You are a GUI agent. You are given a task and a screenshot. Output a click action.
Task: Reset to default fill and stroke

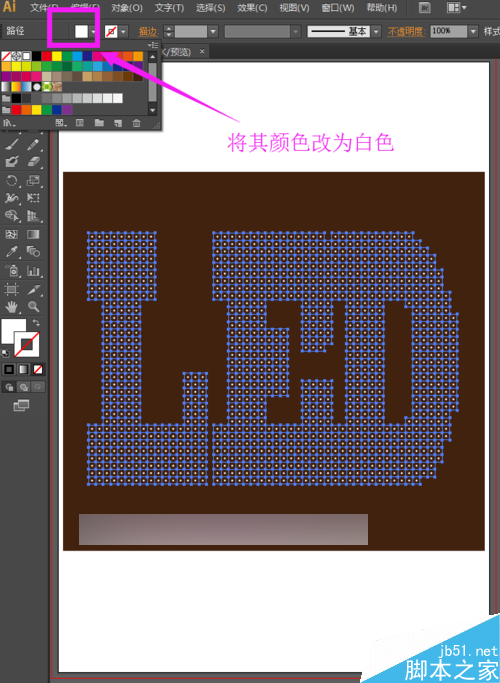[5, 353]
